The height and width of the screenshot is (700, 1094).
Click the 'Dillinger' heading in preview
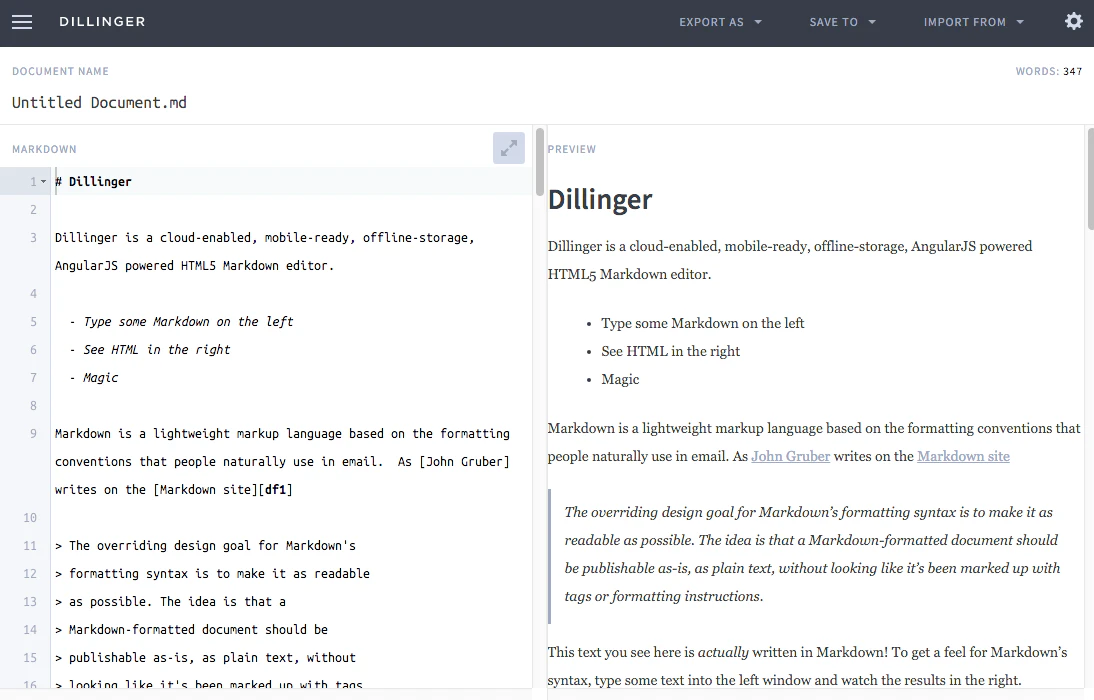point(600,200)
